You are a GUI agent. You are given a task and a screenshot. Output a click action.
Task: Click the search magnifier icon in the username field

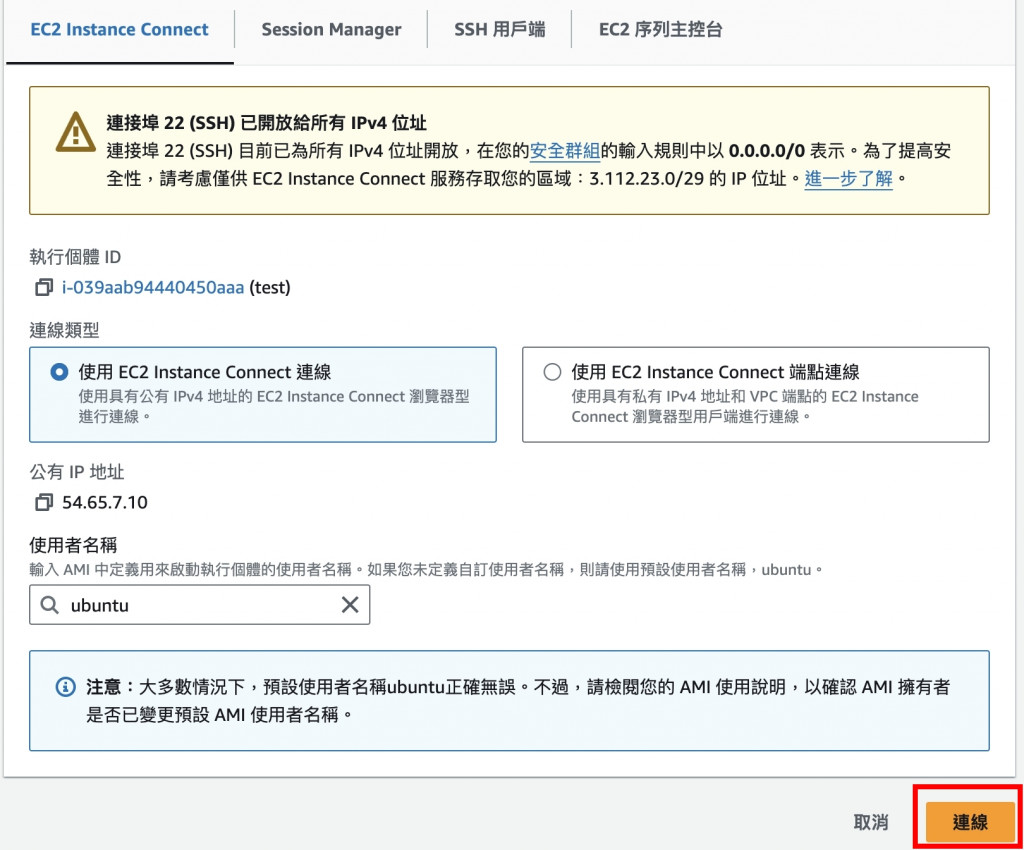[50, 605]
